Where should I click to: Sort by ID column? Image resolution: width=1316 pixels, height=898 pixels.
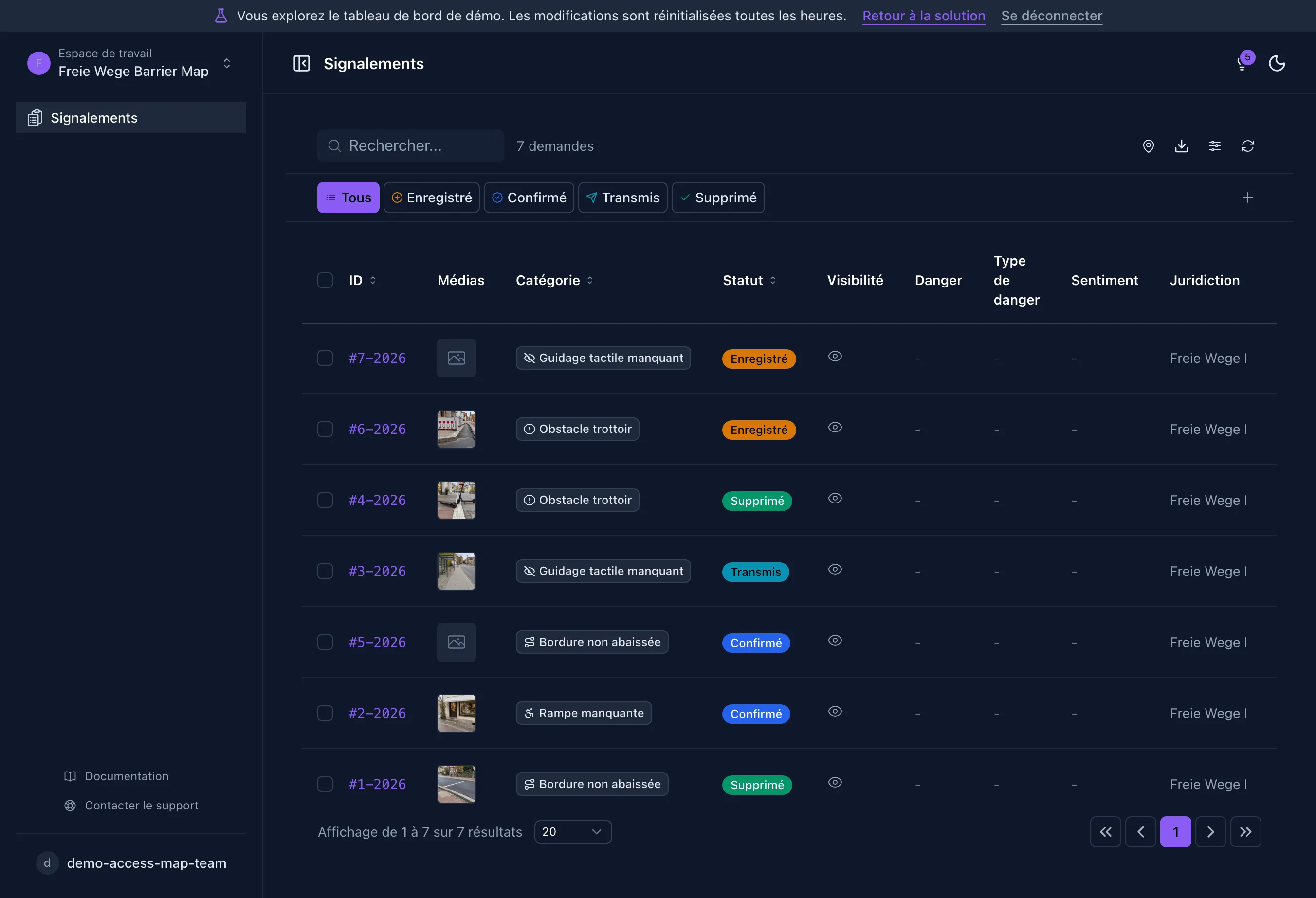[x=363, y=280]
